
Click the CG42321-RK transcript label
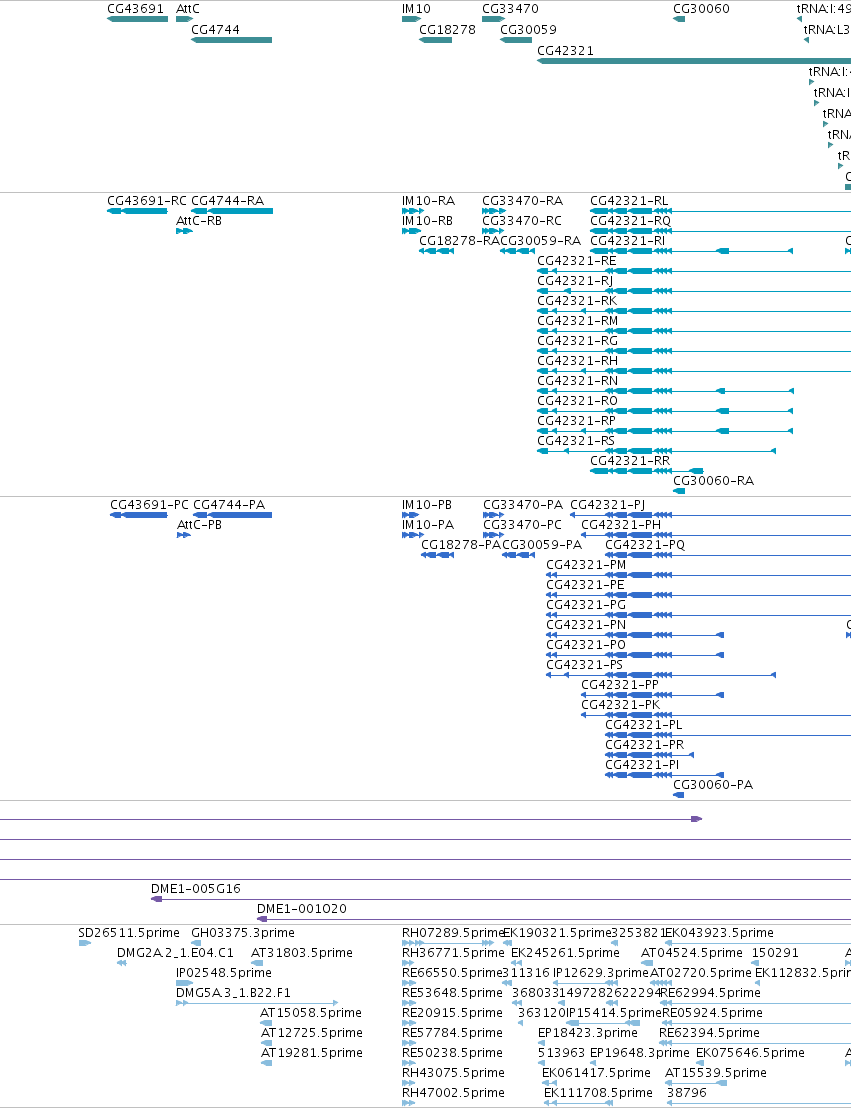577,301
